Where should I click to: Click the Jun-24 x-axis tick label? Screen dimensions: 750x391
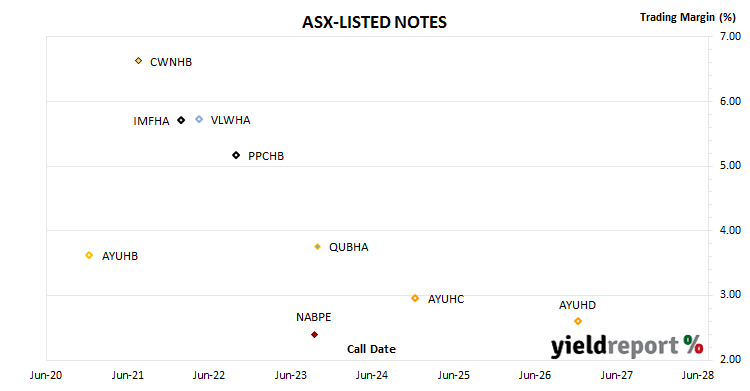pos(372,375)
